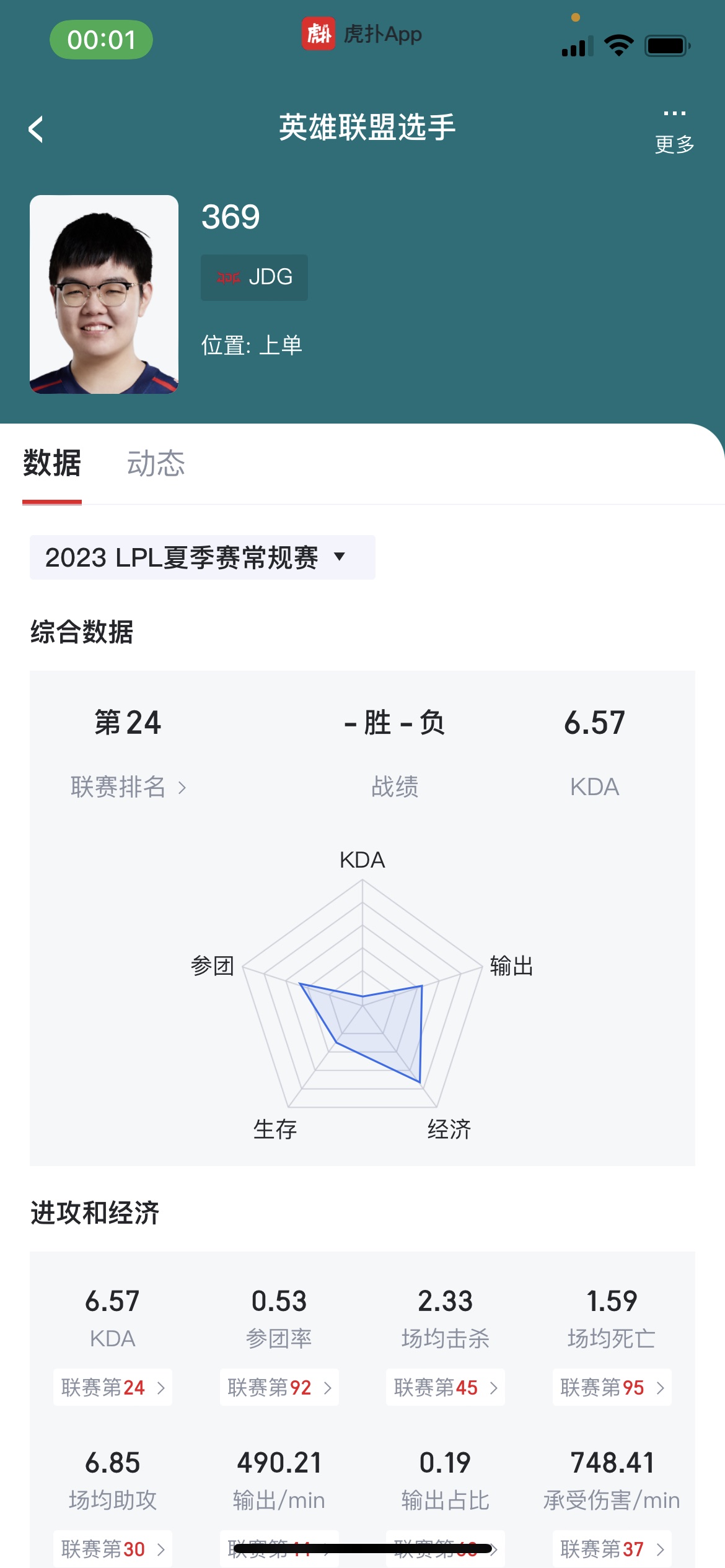725x1568 pixels.
Task: Switch to the 数据 tab
Action: [52, 463]
